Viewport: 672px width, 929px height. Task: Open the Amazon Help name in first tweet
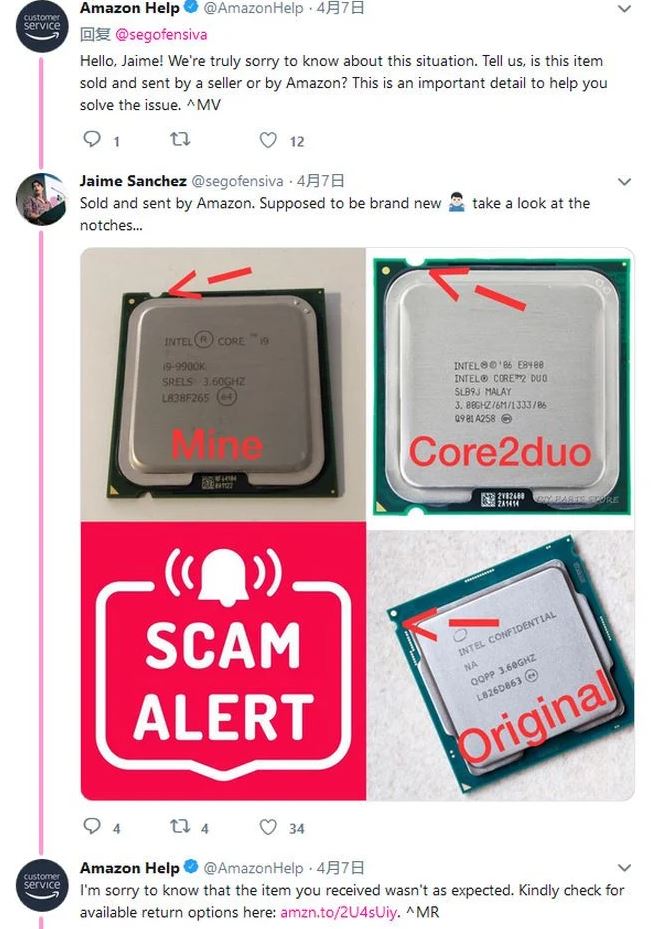[x=130, y=8]
